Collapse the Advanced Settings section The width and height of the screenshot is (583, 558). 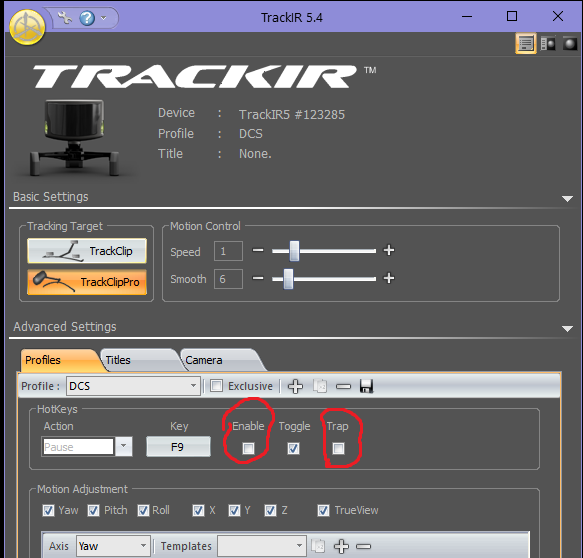pyautogui.click(x=567, y=329)
